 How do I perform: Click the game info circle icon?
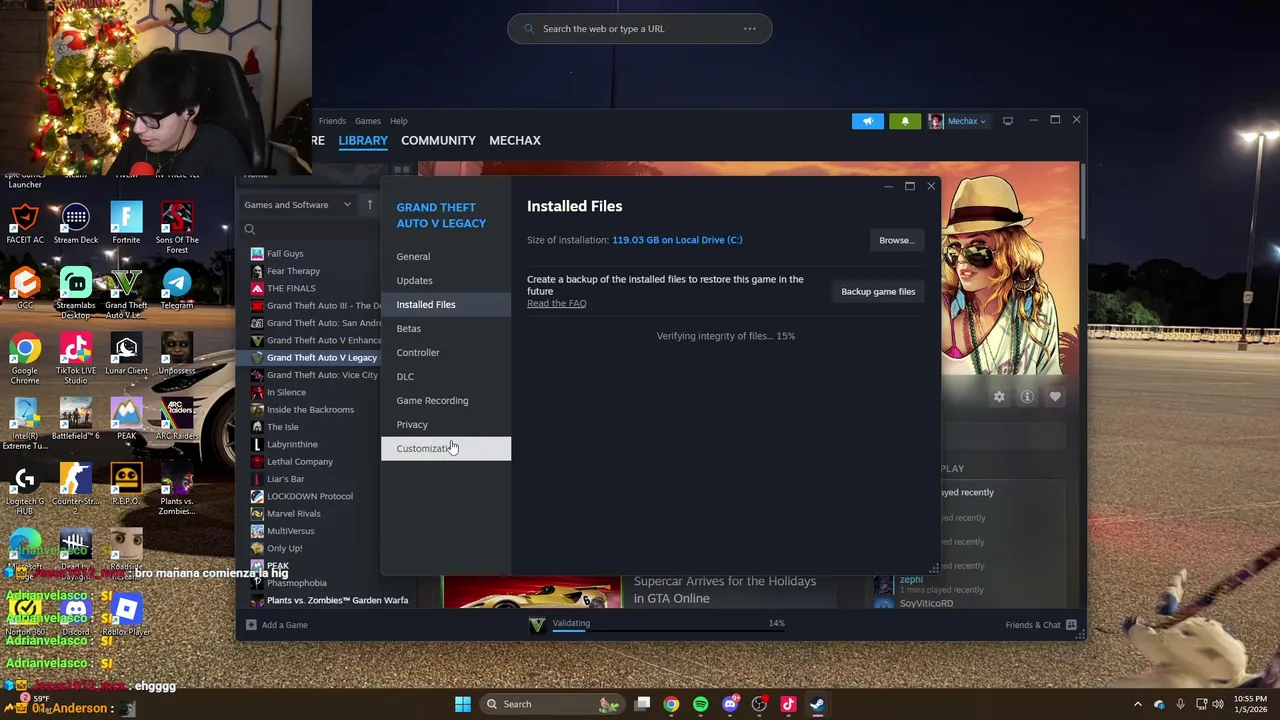1027,397
